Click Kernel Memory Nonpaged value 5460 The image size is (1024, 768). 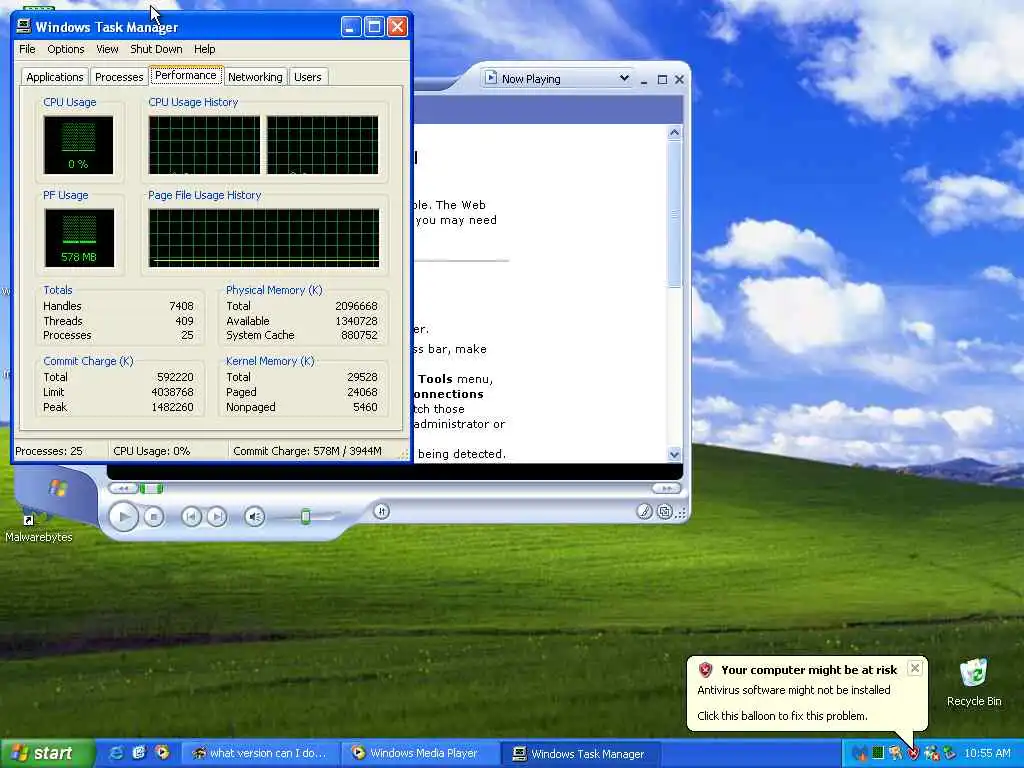coord(365,407)
